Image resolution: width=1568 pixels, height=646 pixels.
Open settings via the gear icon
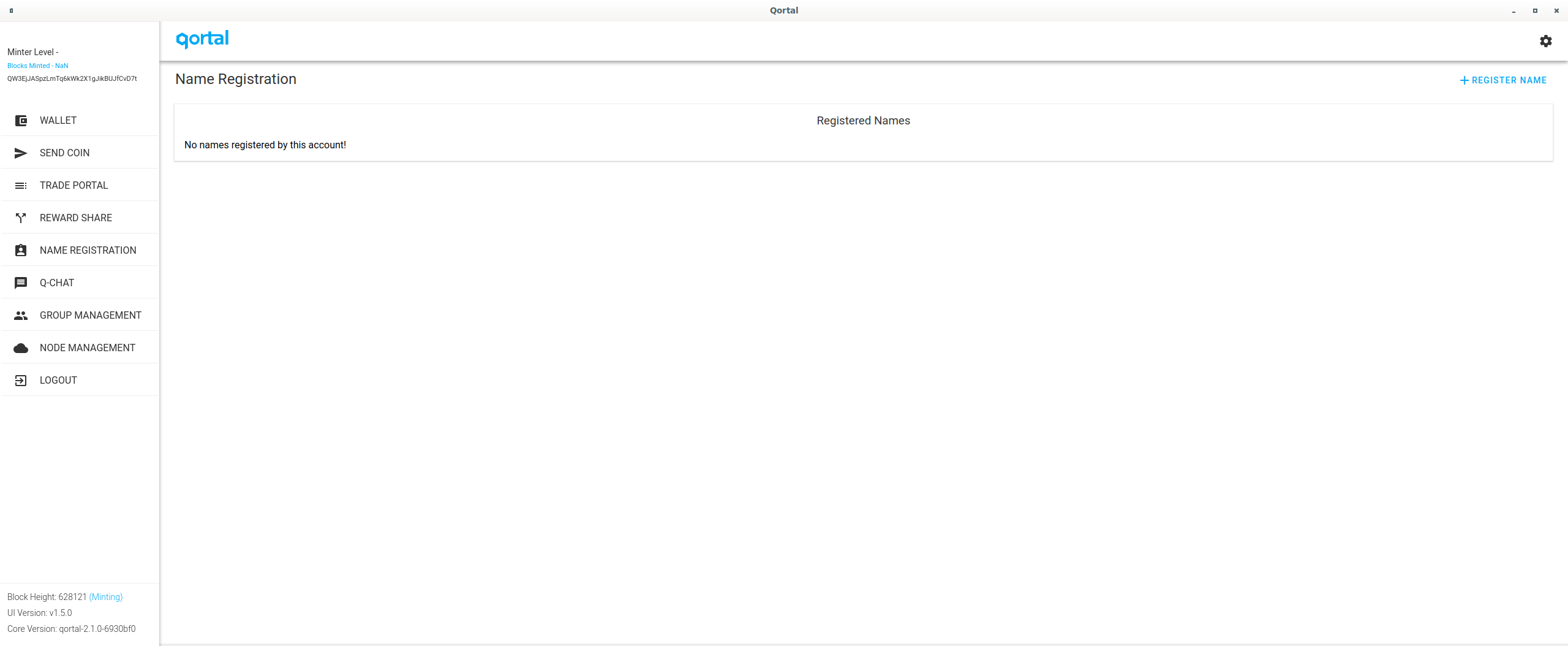1546,41
